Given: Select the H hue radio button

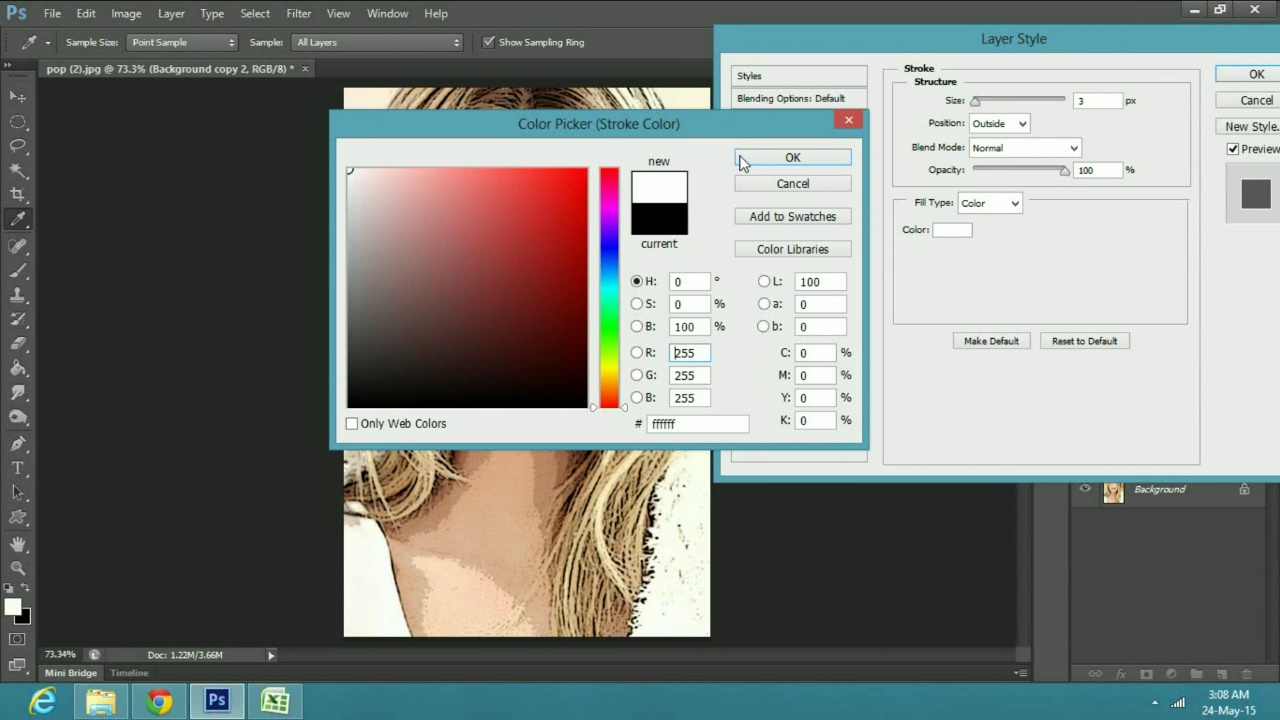Looking at the screenshot, I should click(x=637, y=282).
